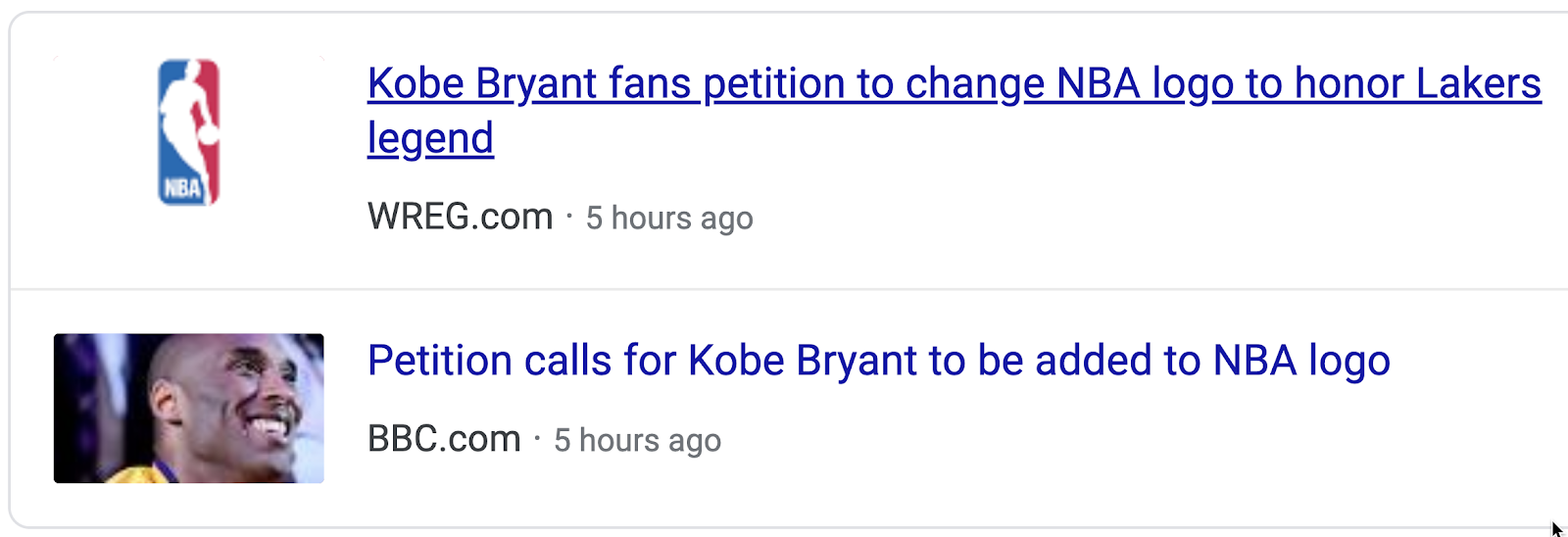Image resolution: width=1568 pixels, height=537 pixels.
Task: Click '5 hours ago' beside WREG.com
Action: (669, 218)
